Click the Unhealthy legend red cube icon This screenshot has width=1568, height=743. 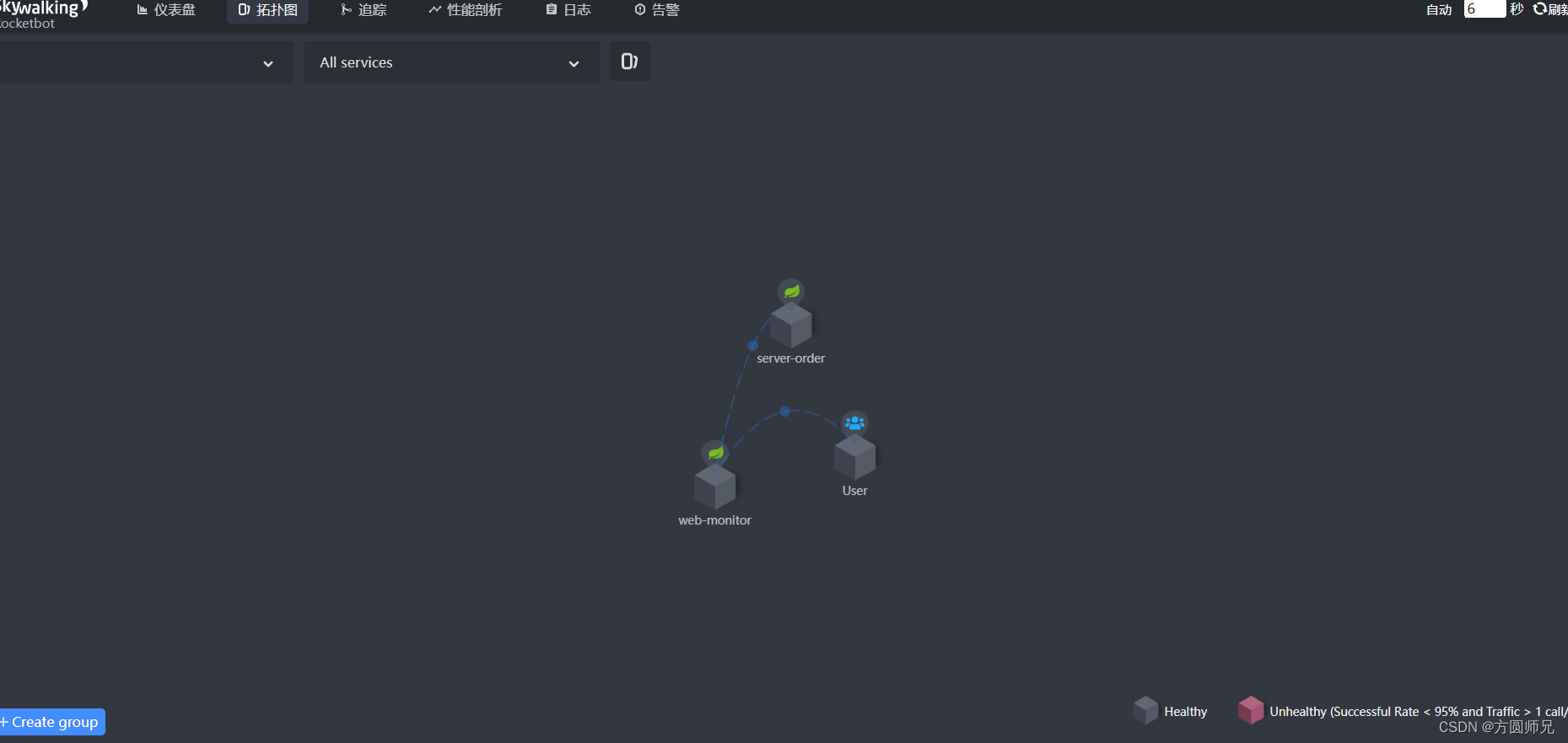coord(1251,710)
